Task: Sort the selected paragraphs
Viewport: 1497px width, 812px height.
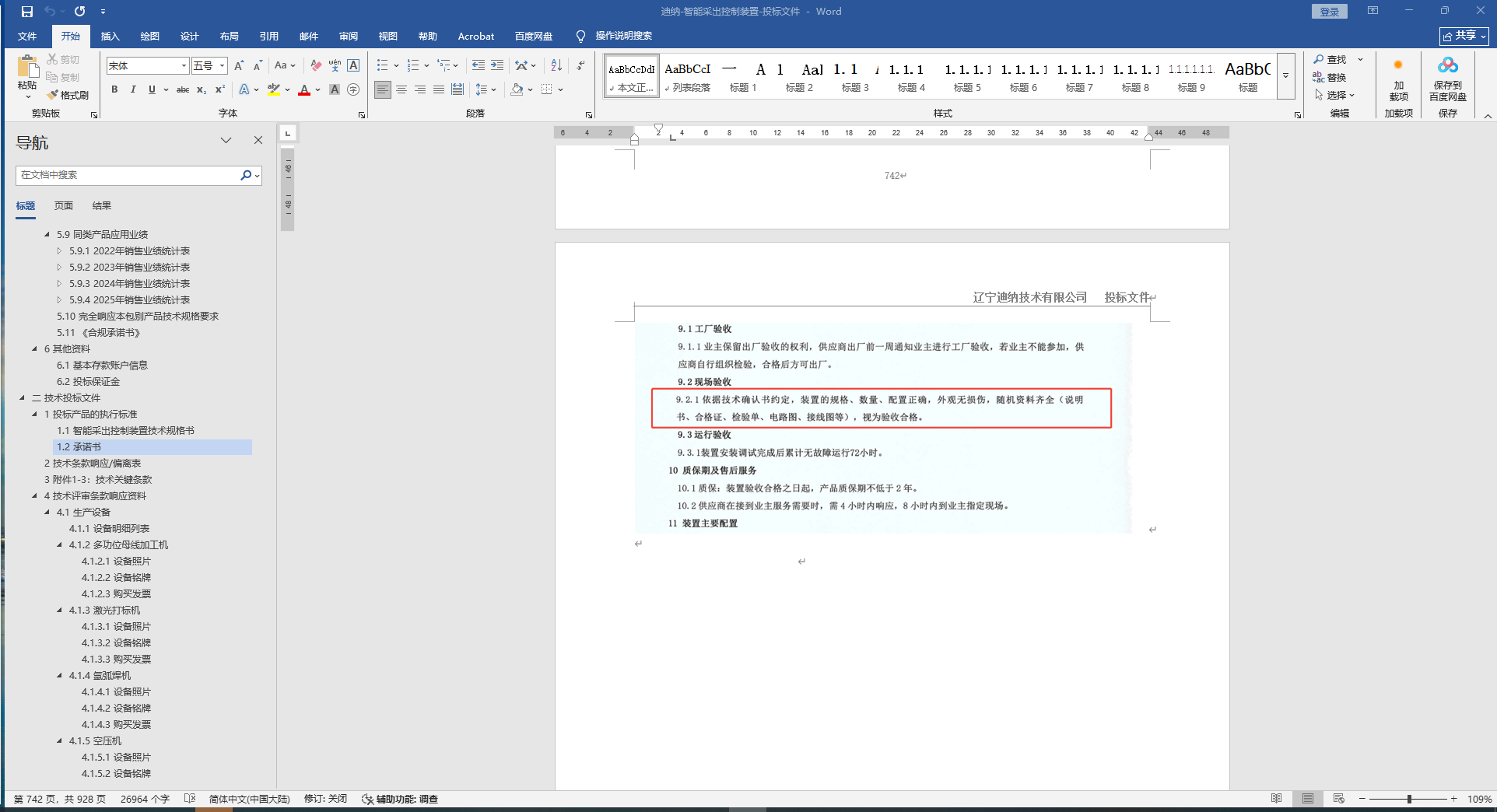Action: (556, 65)
